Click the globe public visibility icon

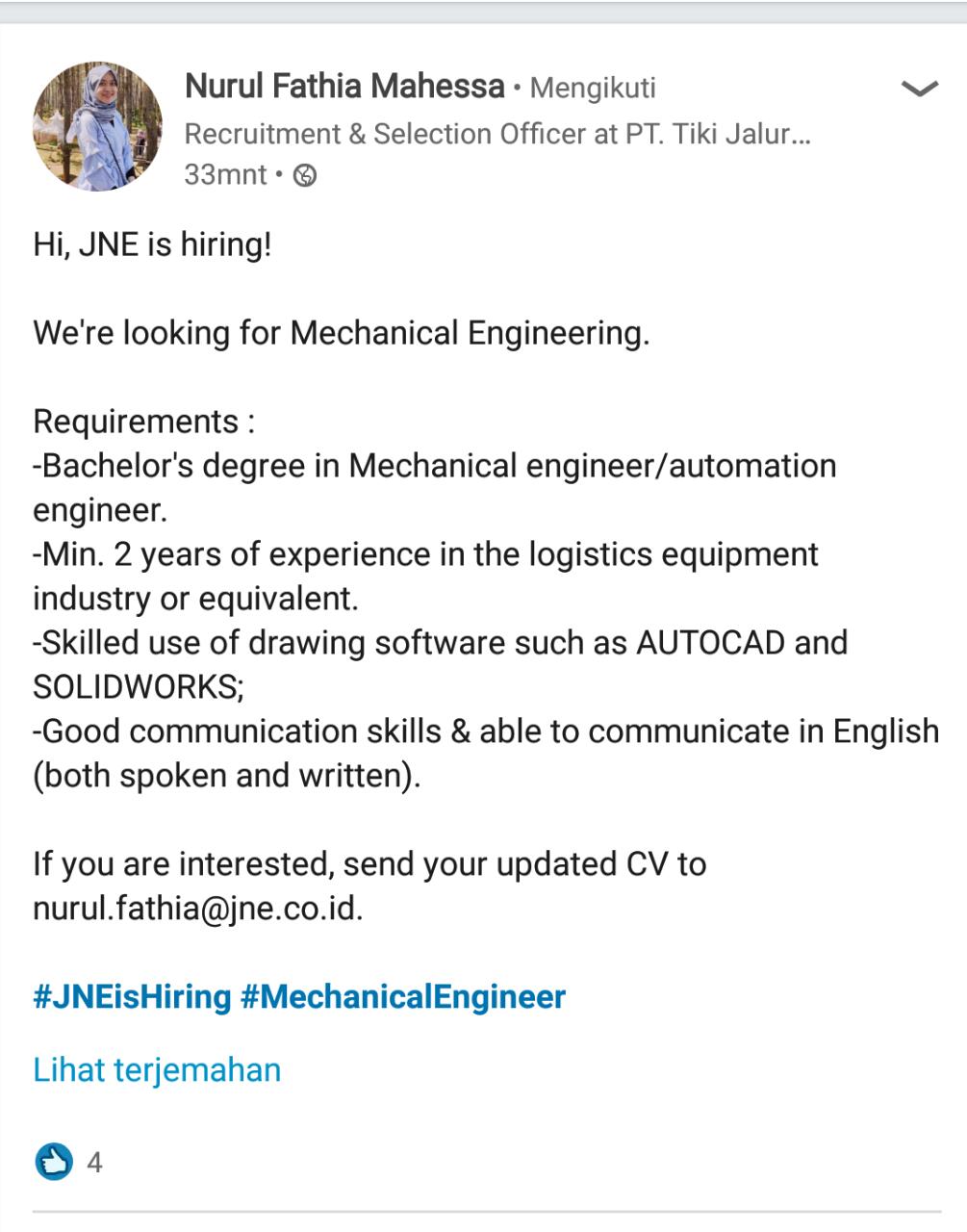tap(305, 175)
